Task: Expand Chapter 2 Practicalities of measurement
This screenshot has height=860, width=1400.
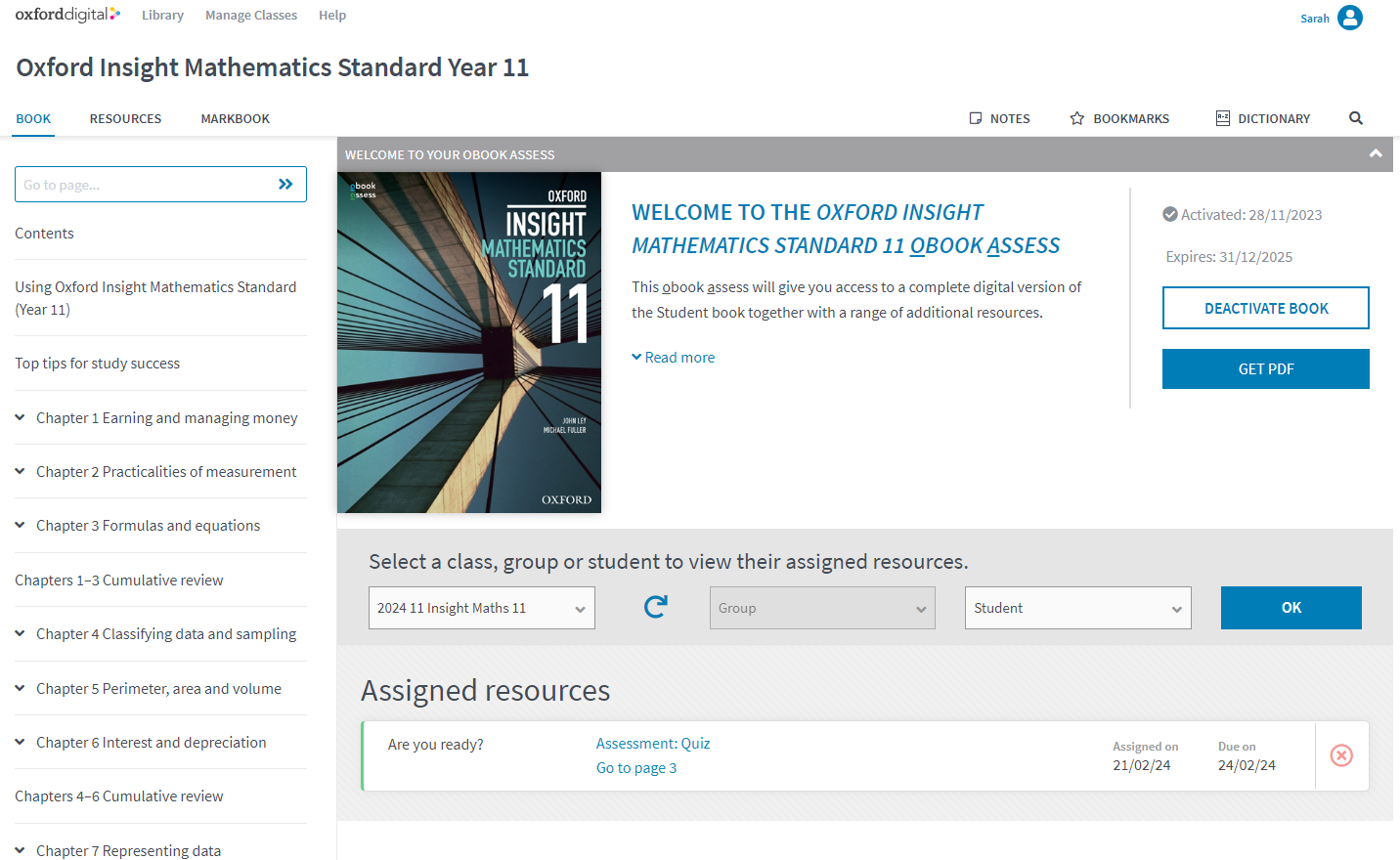Action: (20, 471)
